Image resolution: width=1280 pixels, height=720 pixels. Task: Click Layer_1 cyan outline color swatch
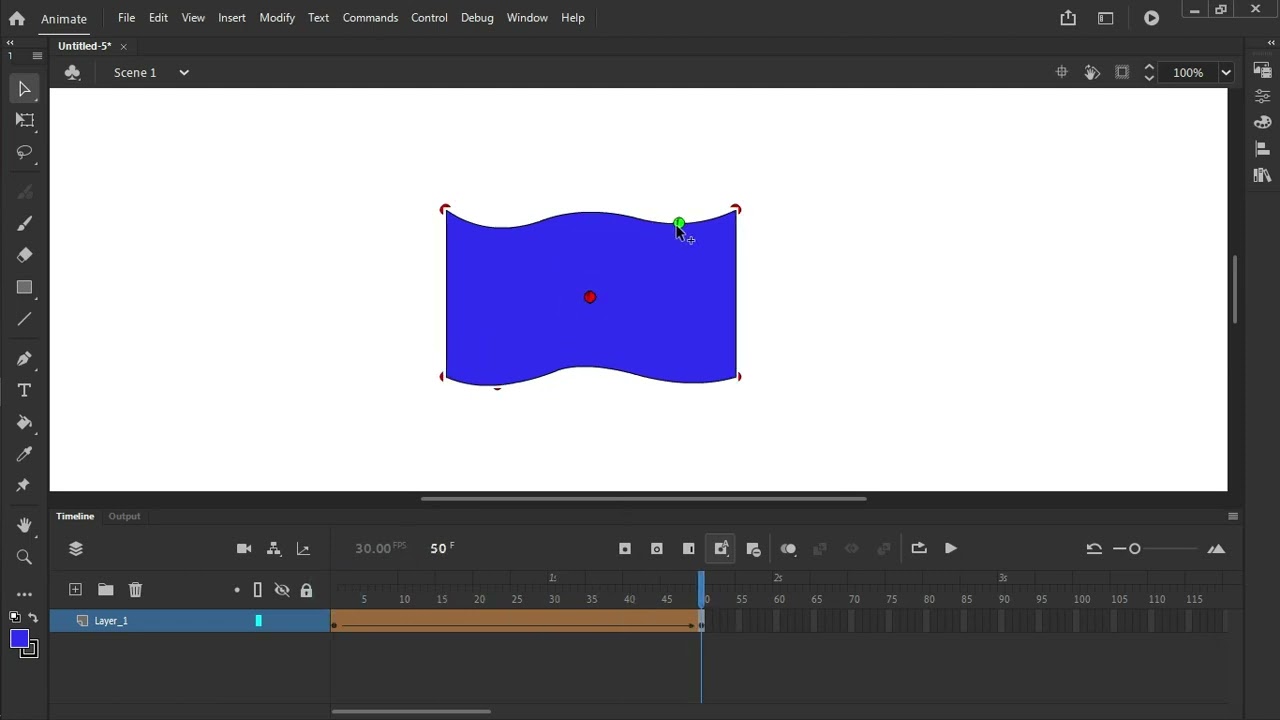[258, 621]
